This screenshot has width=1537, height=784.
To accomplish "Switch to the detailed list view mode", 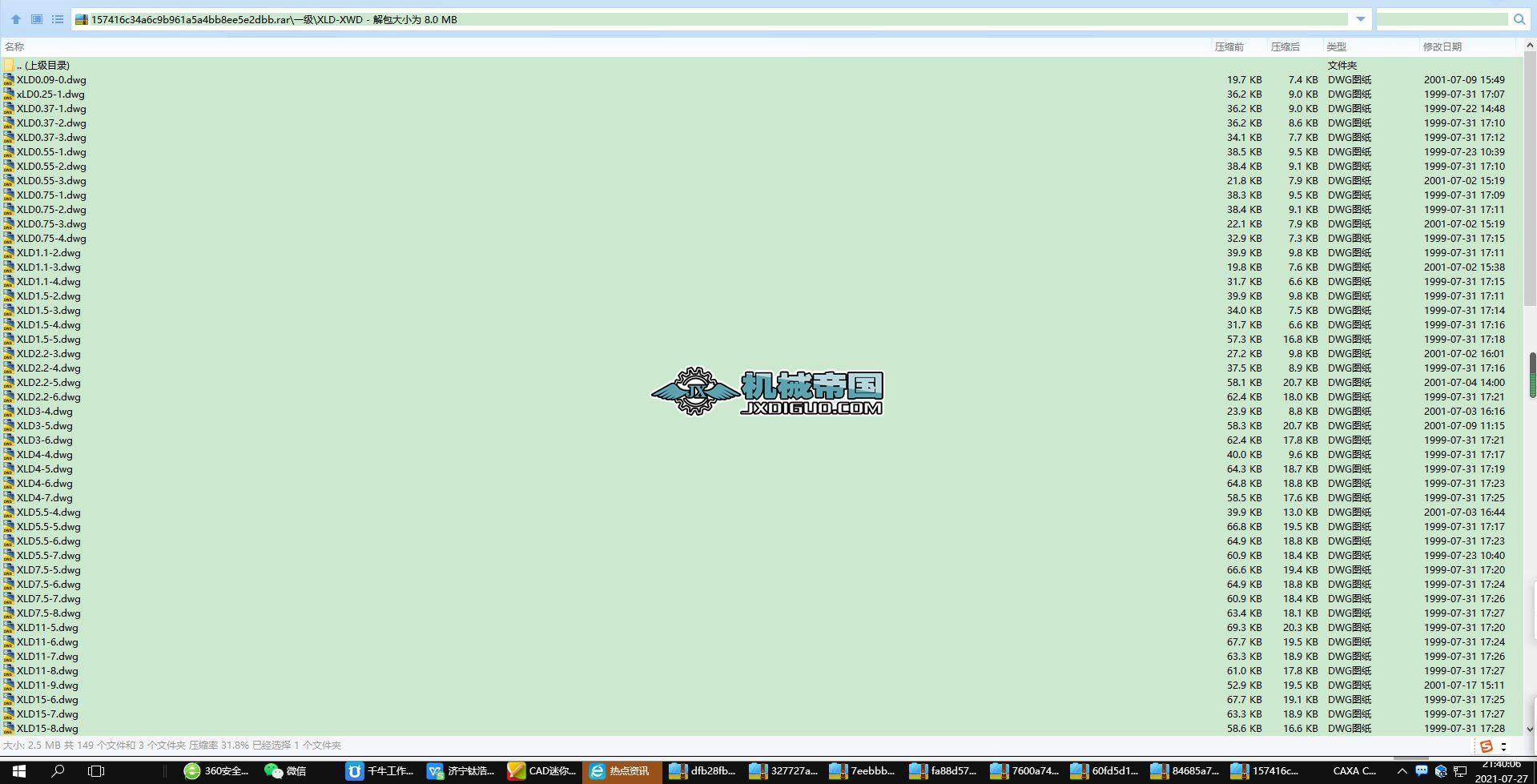I will click(x=58, y=19).
